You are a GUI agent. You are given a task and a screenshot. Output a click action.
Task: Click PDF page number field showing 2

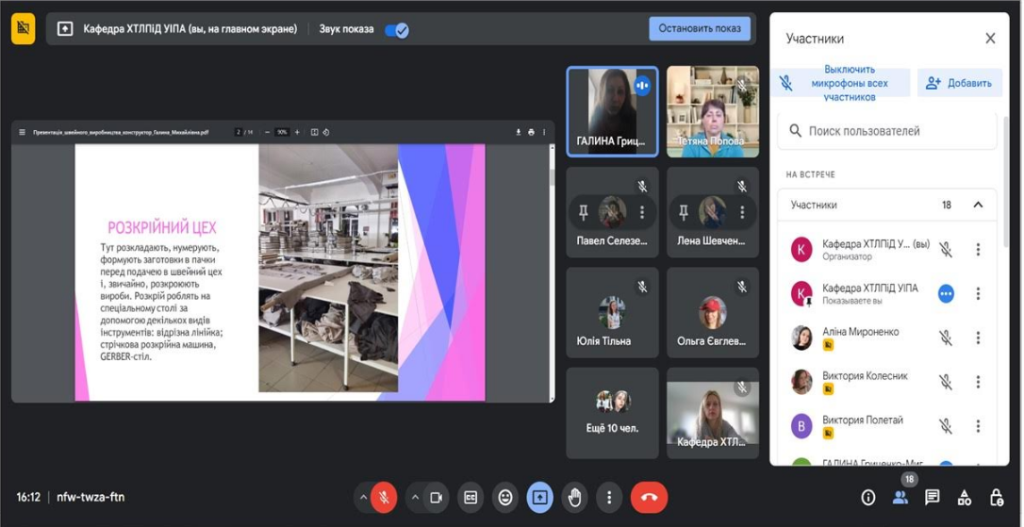coord(239,132)
